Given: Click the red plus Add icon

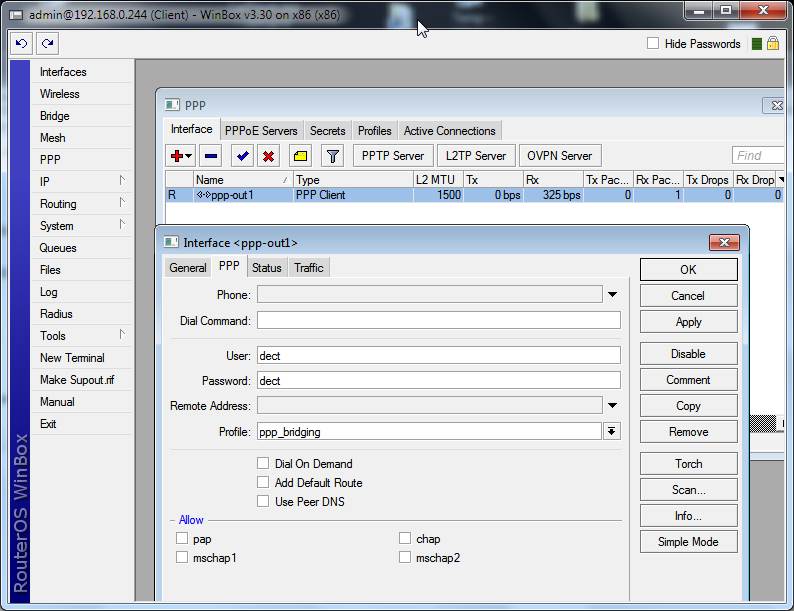Looking at the screenshot, I should 177,156.
